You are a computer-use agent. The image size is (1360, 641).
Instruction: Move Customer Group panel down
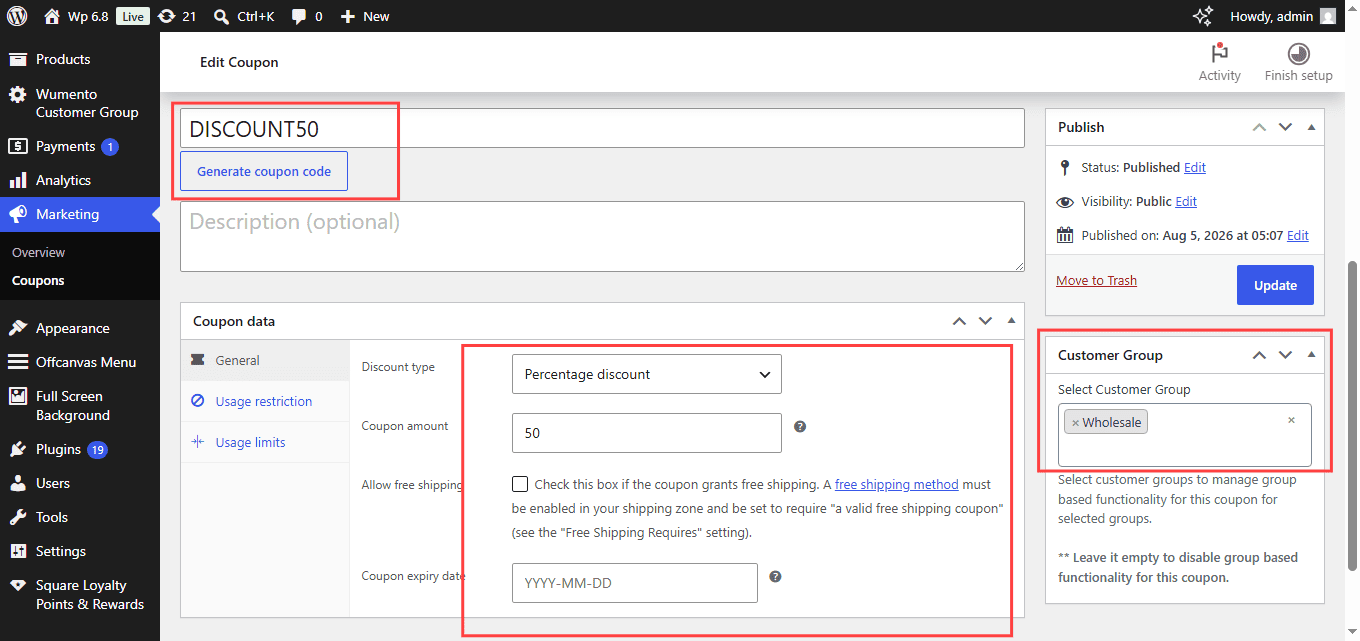[1285, 355]
